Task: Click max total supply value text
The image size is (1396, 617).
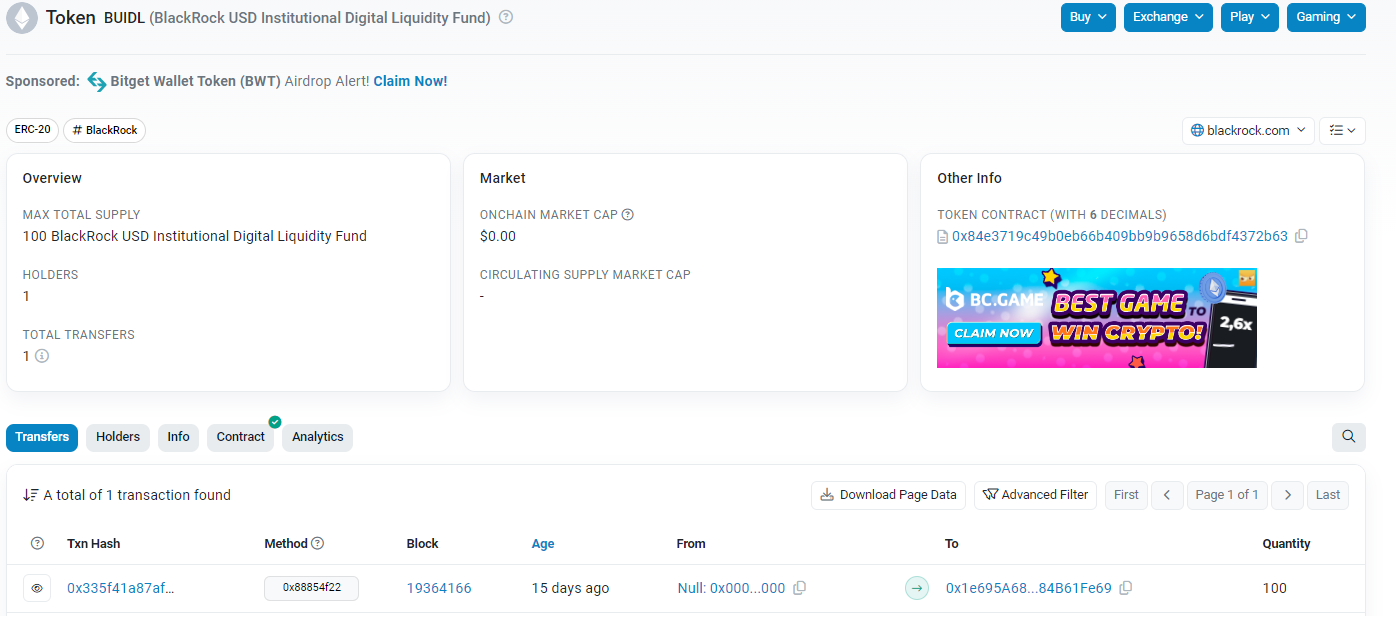Action: (x=195, y=236)
